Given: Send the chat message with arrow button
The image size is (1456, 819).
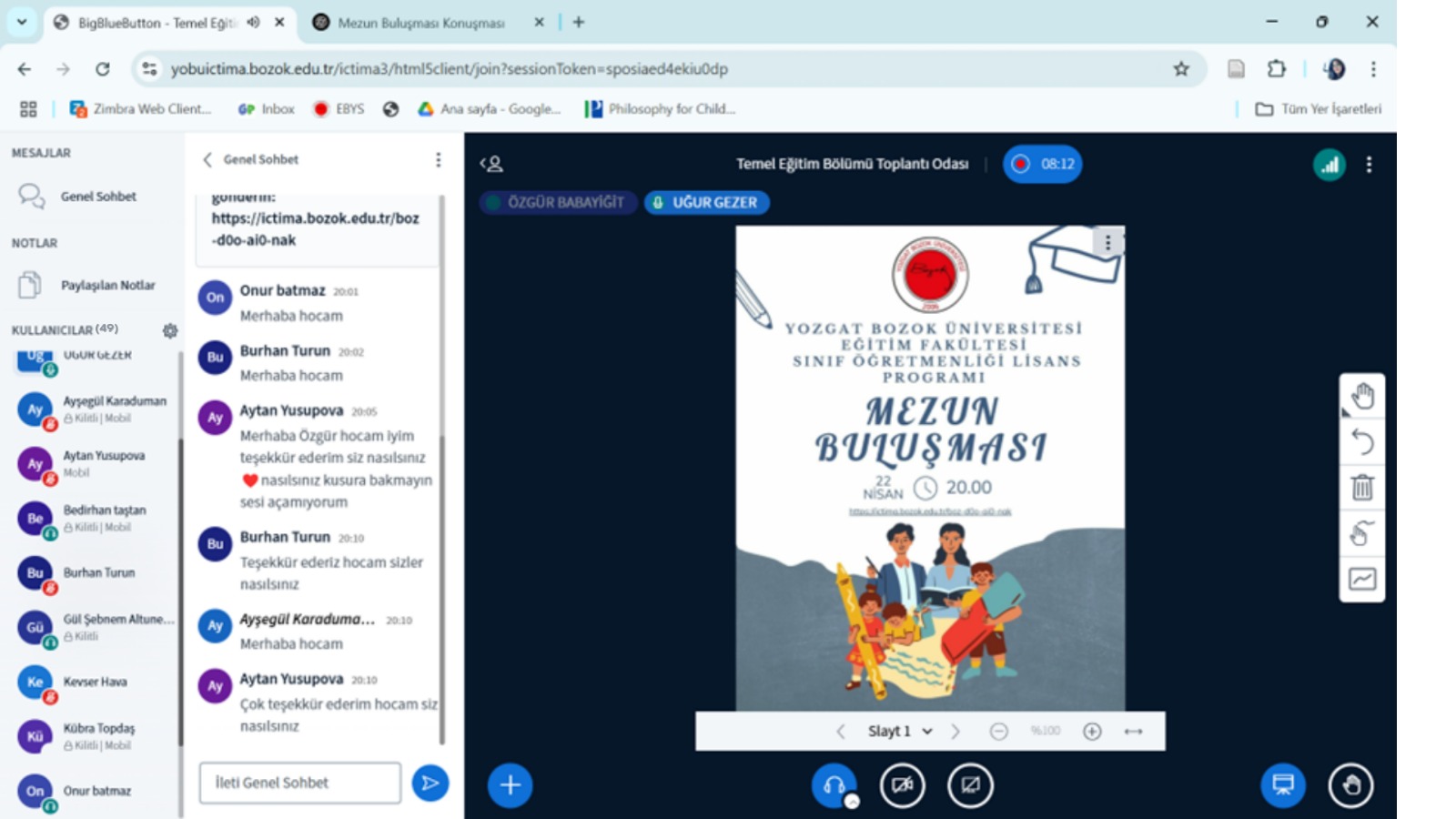Looking at the screenshot, I should (430, 784).
